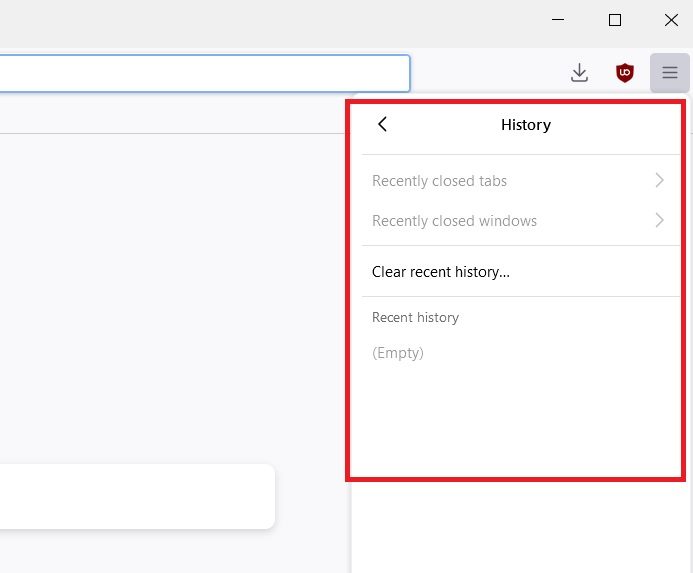Click the Recent history section label
The width and height of the screenshot is (693, 573).
pyautogui.click(x=415, y=318)
